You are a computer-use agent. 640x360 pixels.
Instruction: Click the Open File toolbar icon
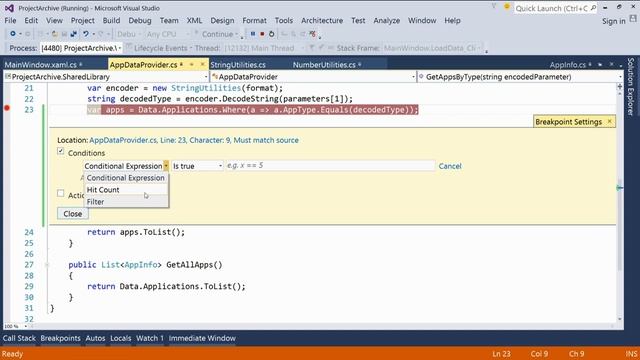(55, 34)
